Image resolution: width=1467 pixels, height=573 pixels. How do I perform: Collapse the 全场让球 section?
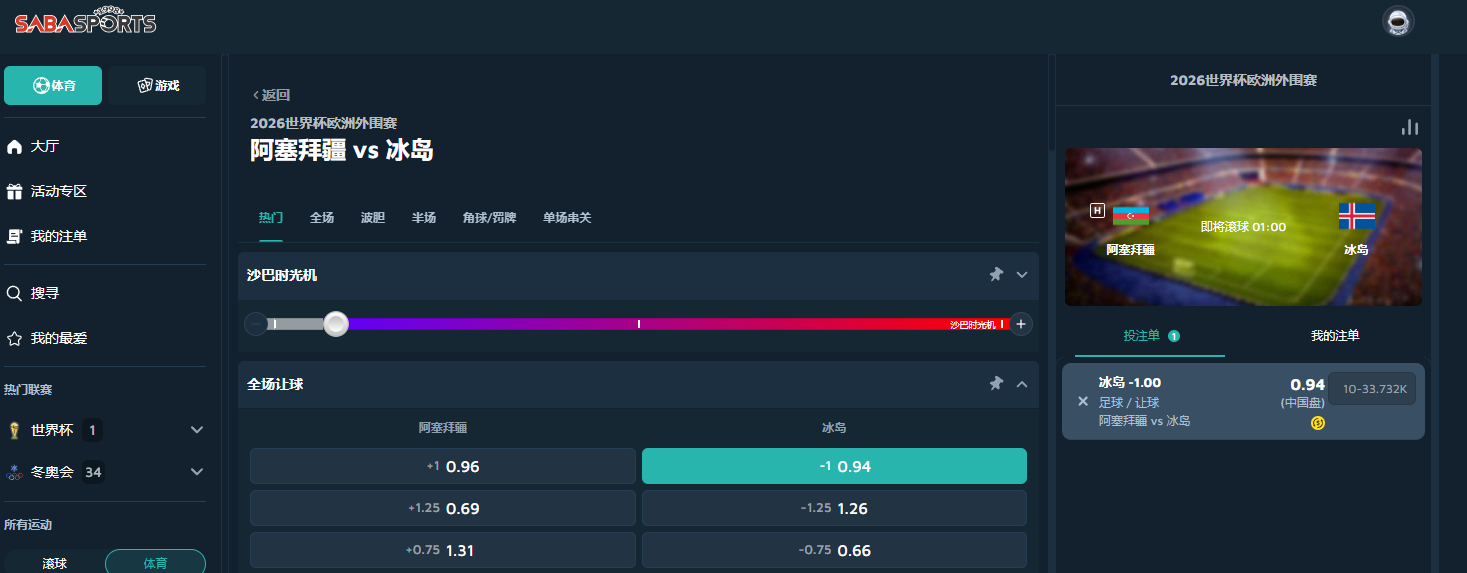[x=1021, y=384]
